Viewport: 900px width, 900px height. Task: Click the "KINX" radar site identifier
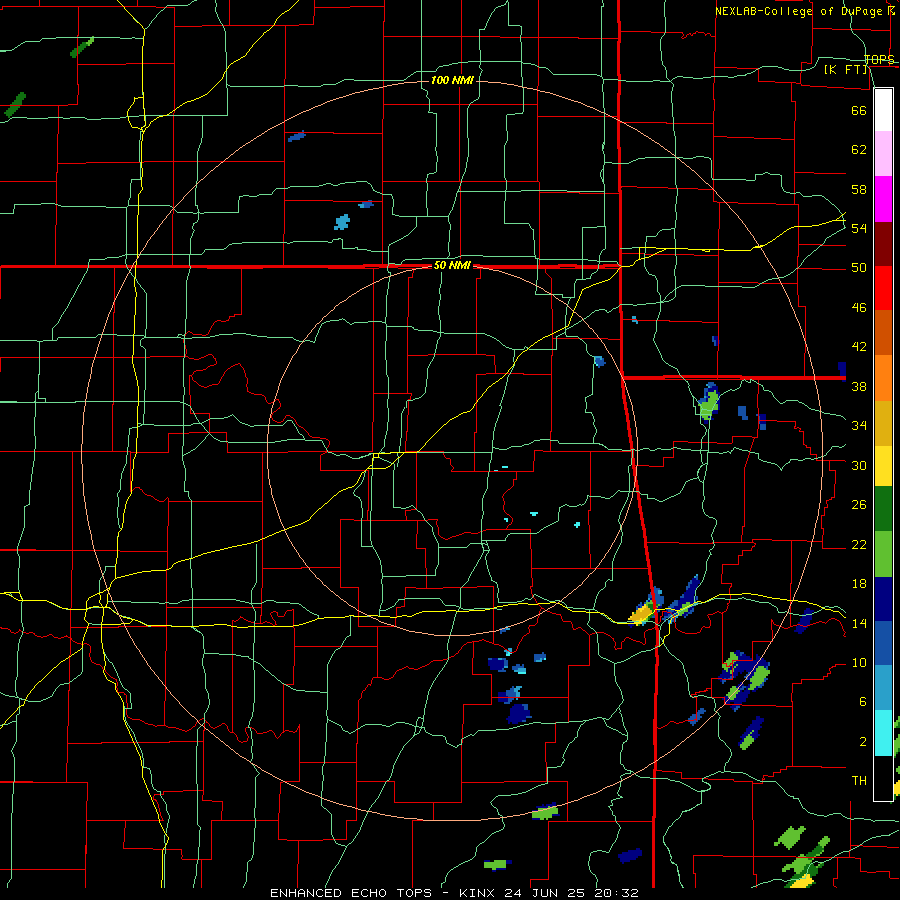click(x=479, y=893)
